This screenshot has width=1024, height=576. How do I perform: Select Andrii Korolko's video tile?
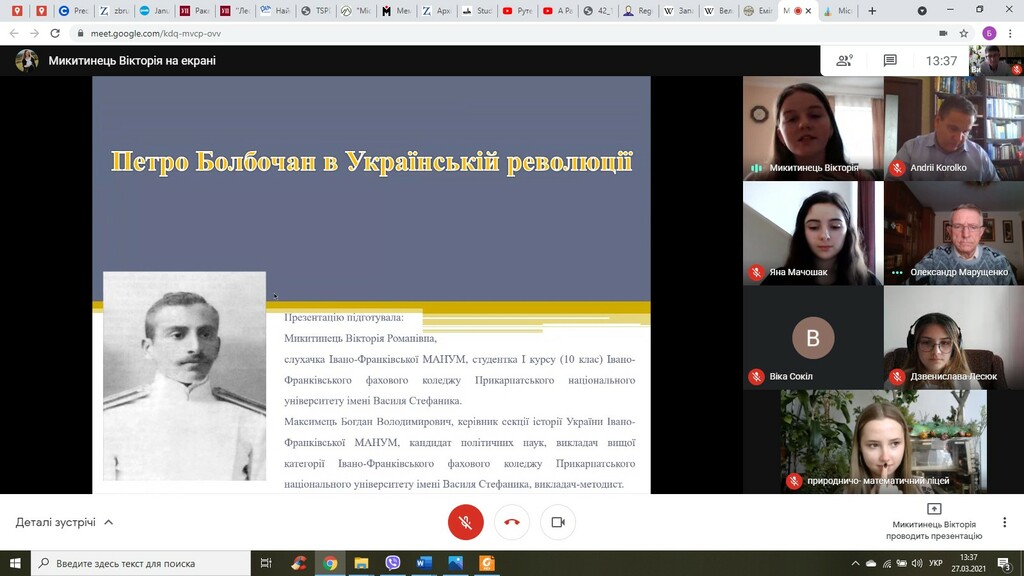(x=954, y=128)
